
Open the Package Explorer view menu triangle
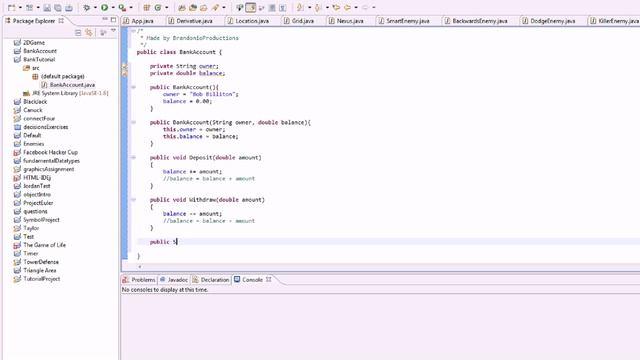[x=113, y=31]
